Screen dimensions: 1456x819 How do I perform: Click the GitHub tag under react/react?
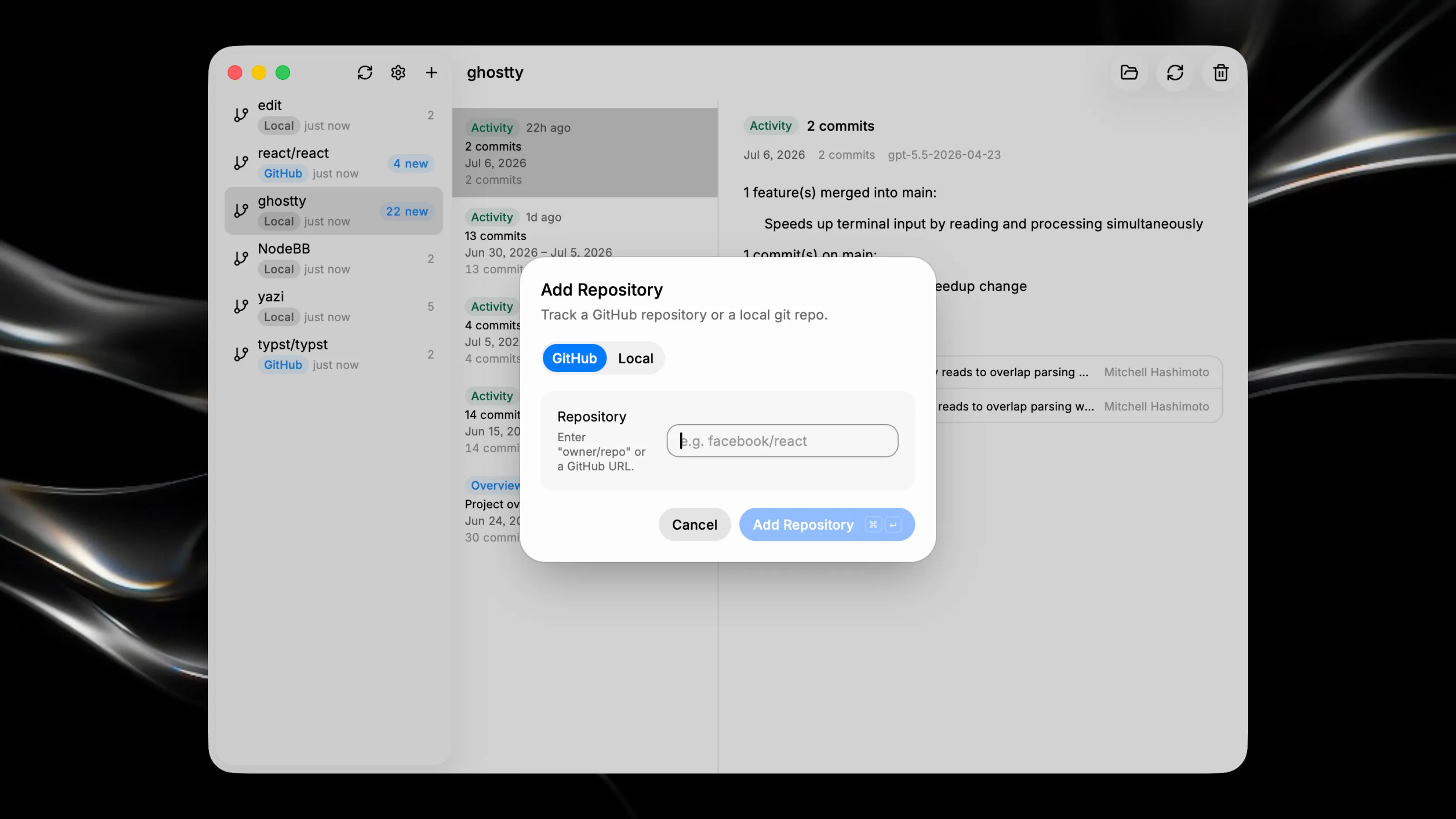(283, 173)
